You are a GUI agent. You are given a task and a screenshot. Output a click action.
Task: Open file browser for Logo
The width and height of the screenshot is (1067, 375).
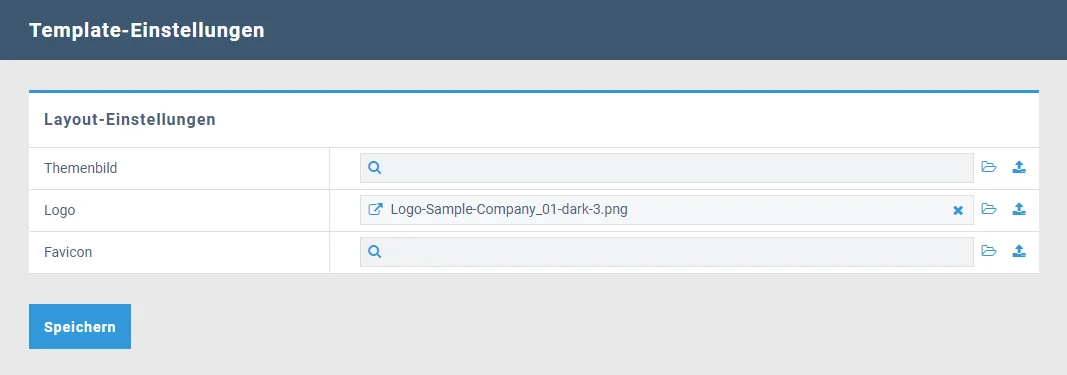pos(989,210)
